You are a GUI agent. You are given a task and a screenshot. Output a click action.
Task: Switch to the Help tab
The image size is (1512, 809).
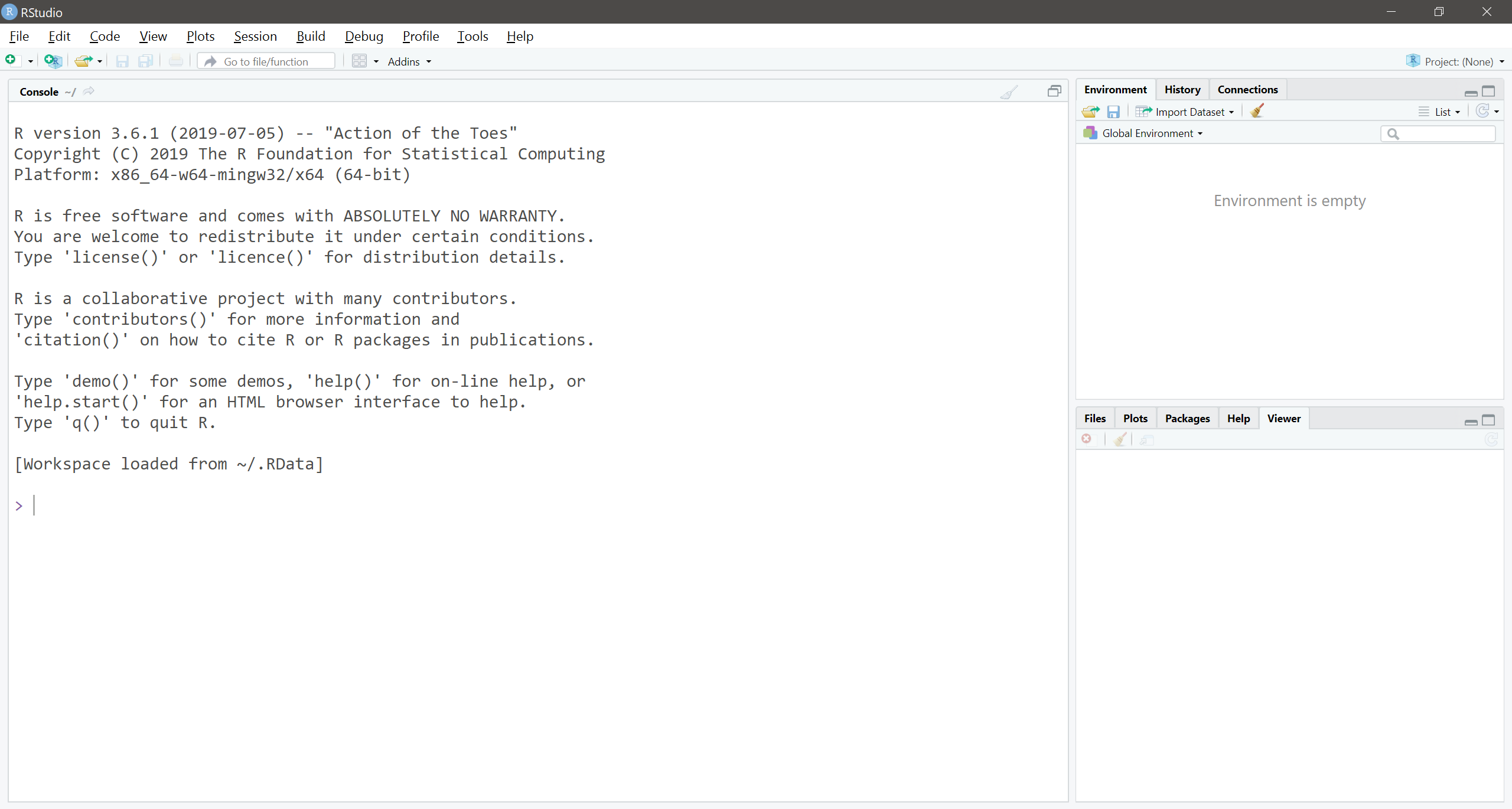(1239, 419)
